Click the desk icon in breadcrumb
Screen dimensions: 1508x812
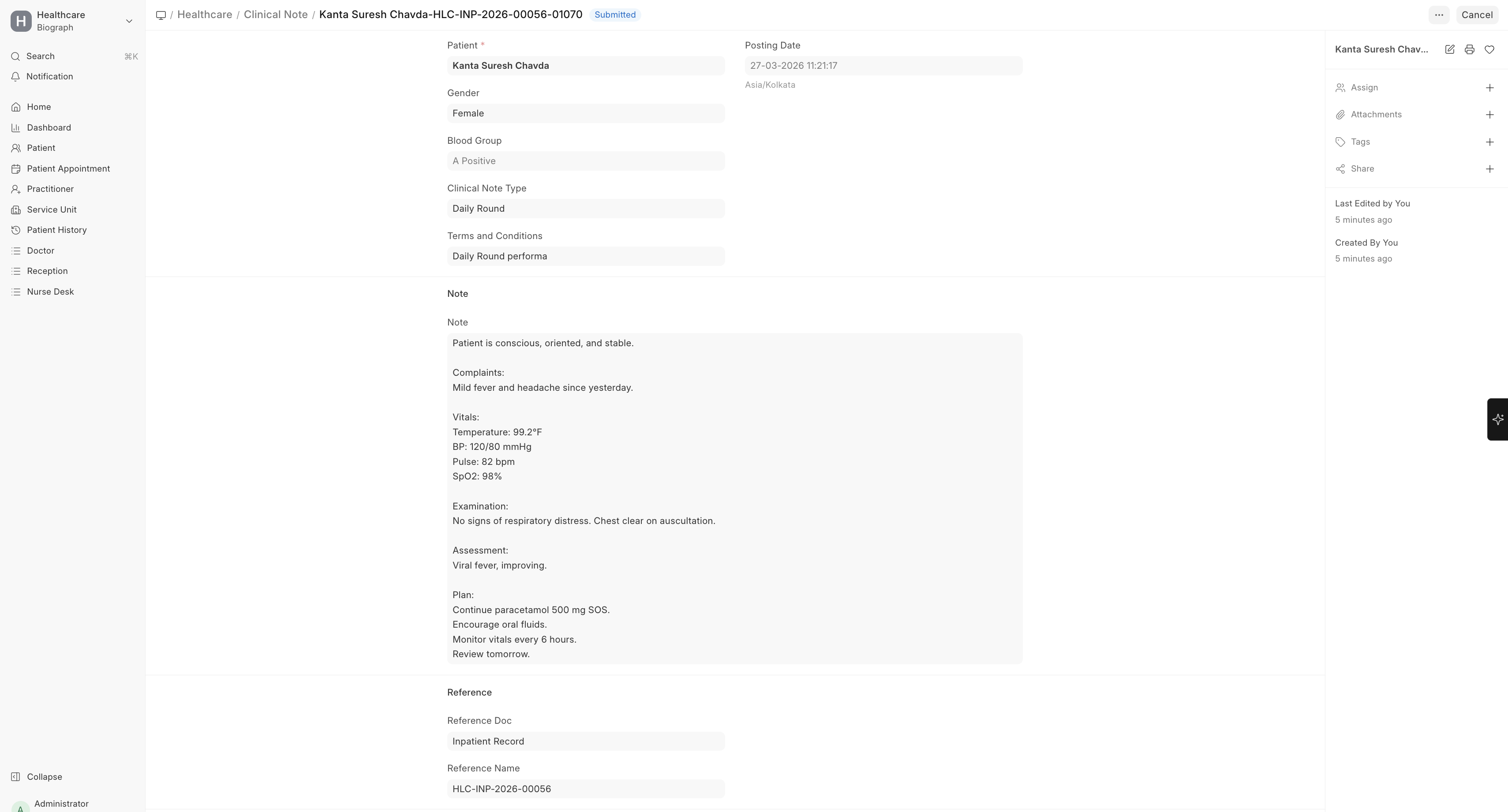[161, 15]
